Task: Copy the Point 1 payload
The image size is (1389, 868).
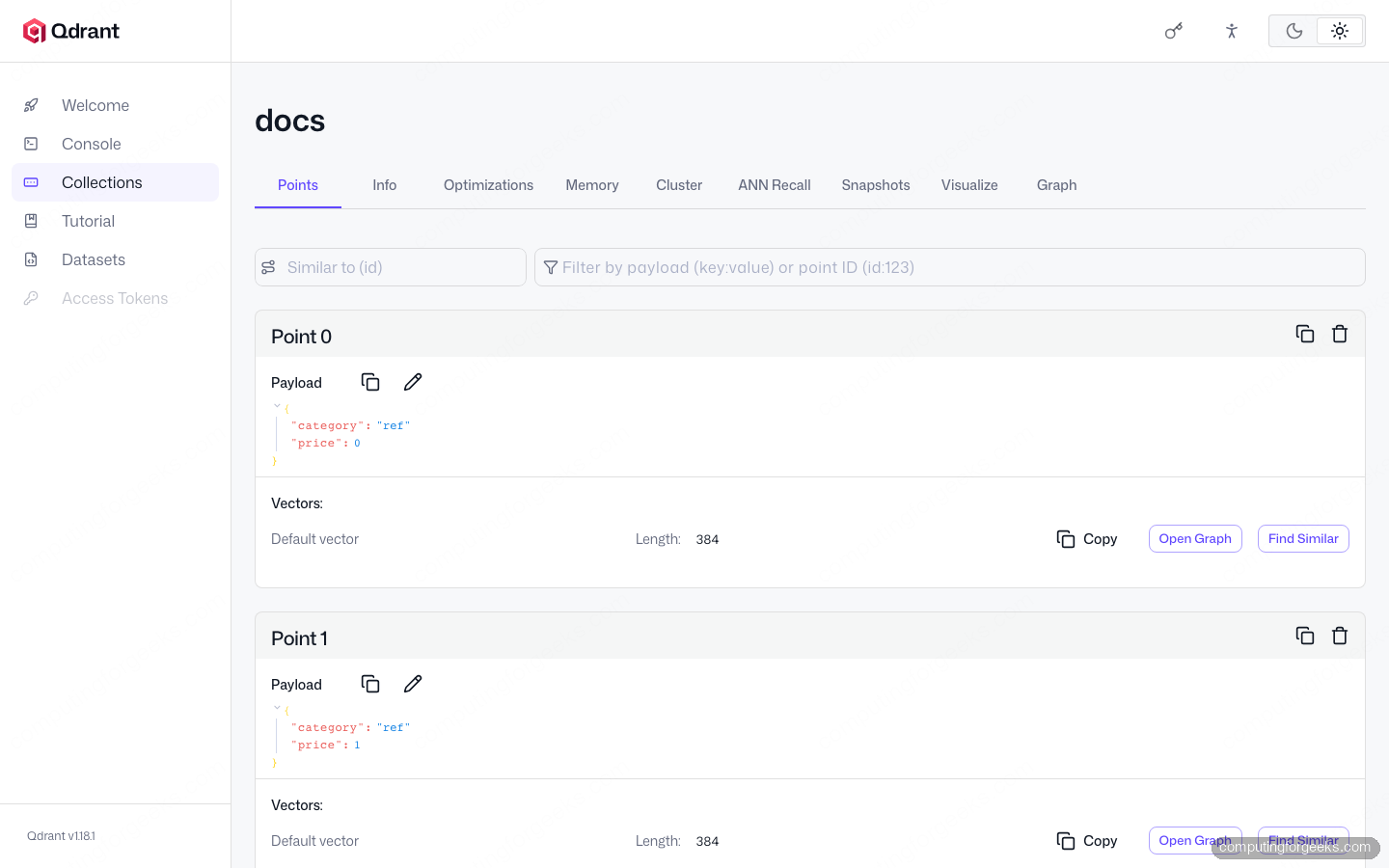Action: [x=370, y=684]
